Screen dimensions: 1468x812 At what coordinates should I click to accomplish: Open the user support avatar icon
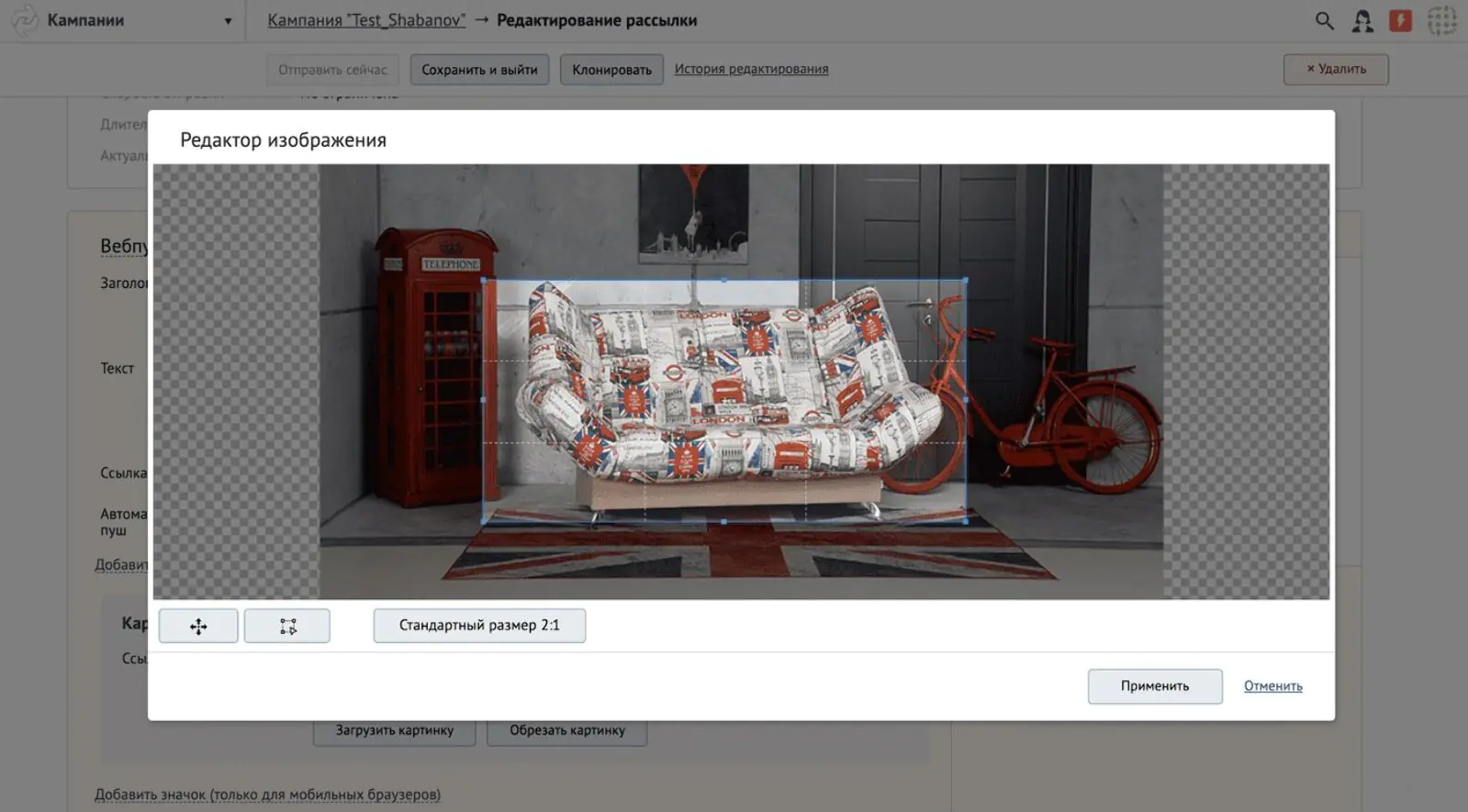coord(1362,20)
